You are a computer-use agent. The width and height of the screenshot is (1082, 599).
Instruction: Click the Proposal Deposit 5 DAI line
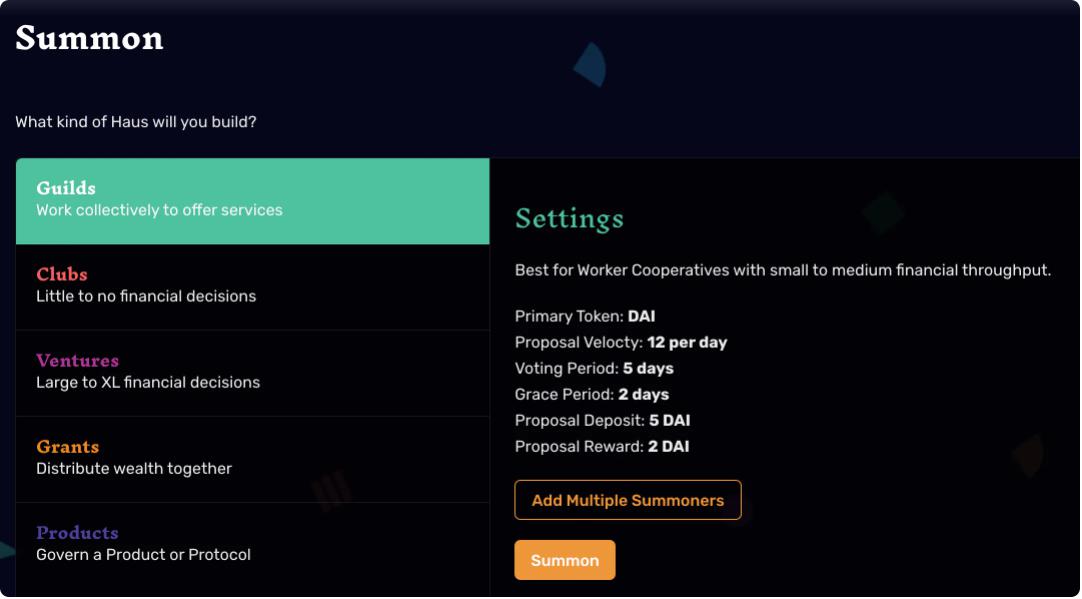point(602,421)
